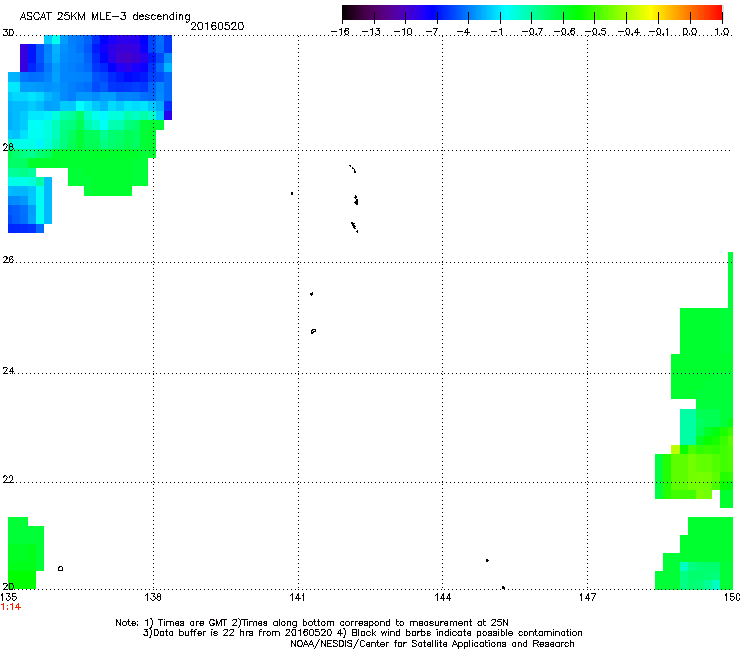740x650 pixels.
Task: Click the longitude label 147
Action: click(587, 597)
